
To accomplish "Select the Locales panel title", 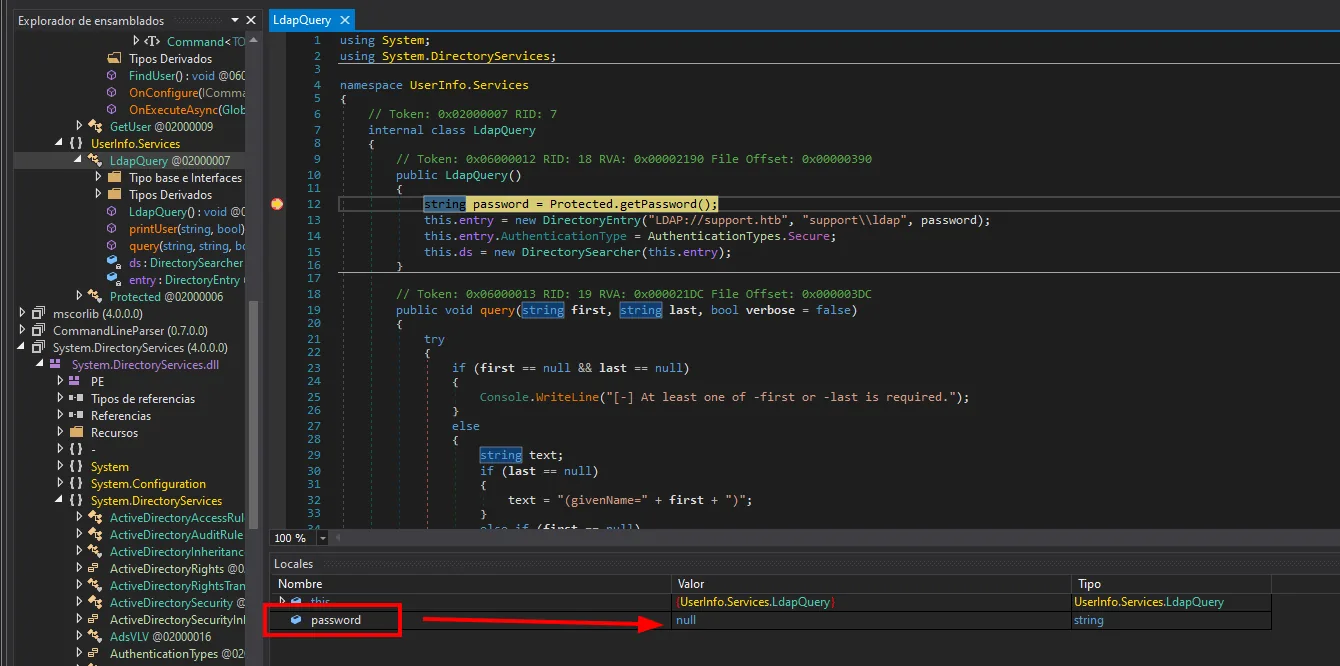I will click(x=294, y=564).
